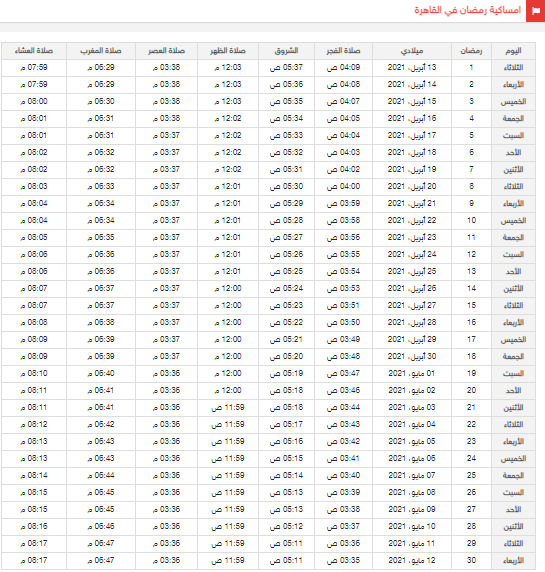Select the صلاة المغرب column header
545x572 pixels.
point(101,51)
